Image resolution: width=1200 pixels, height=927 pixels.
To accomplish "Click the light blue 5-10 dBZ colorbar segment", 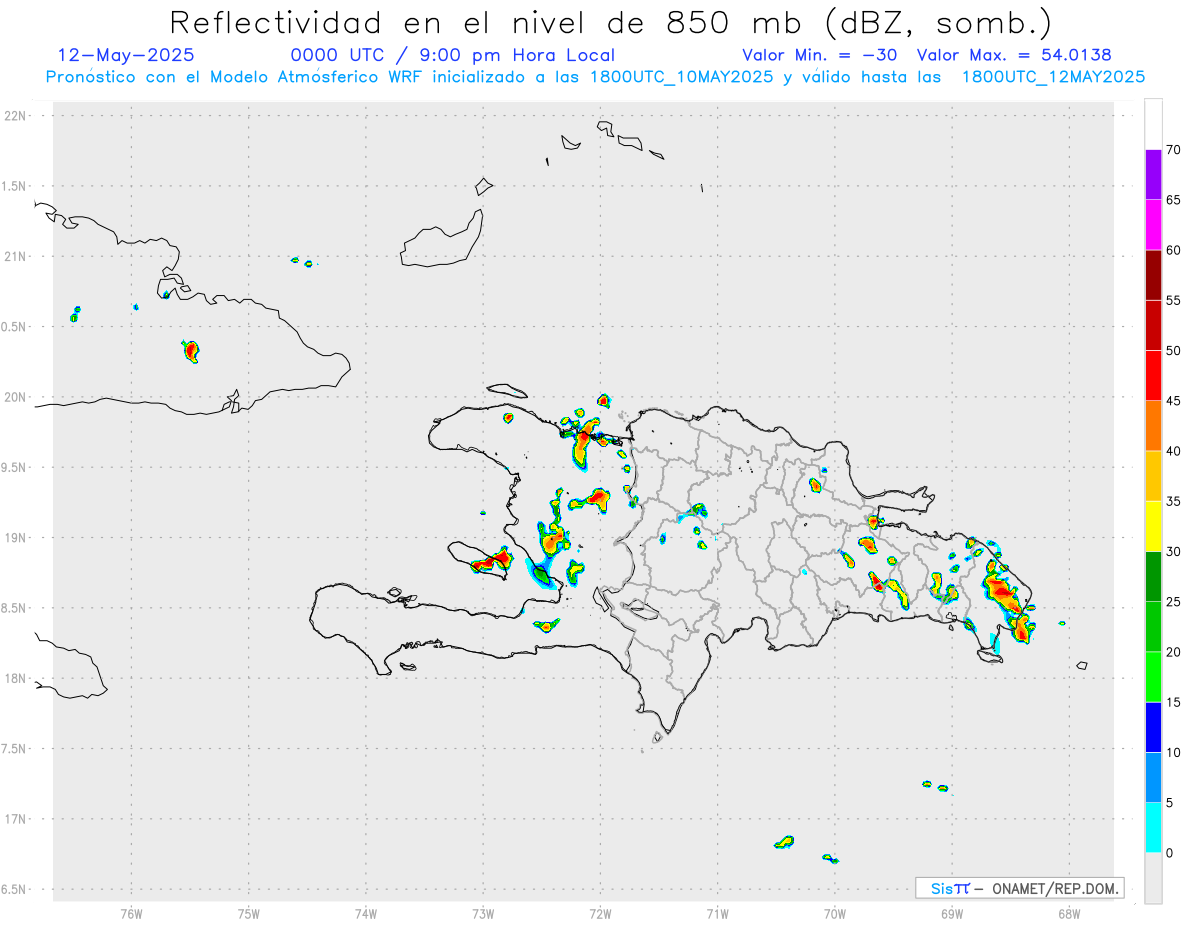I will click(x=1153, y=778).
